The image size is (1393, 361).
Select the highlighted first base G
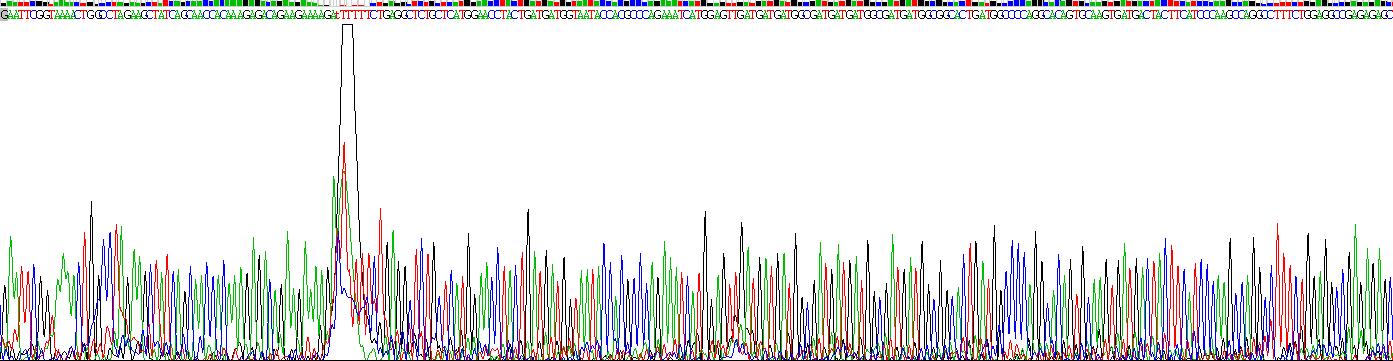point(3,15)
